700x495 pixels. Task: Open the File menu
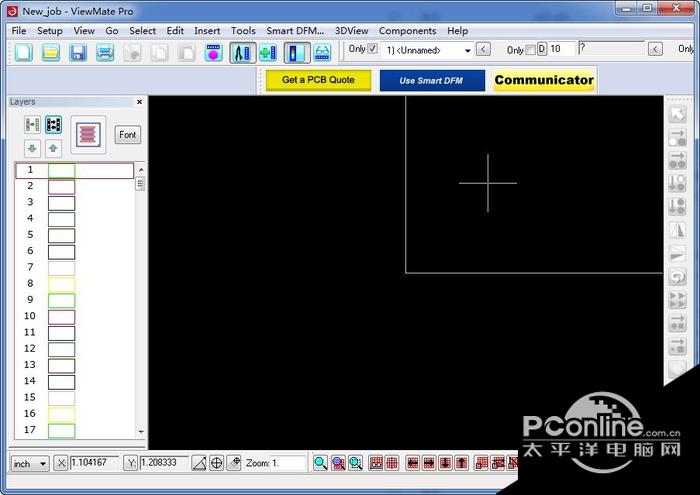pyautogui.click(x=19, y=31)
